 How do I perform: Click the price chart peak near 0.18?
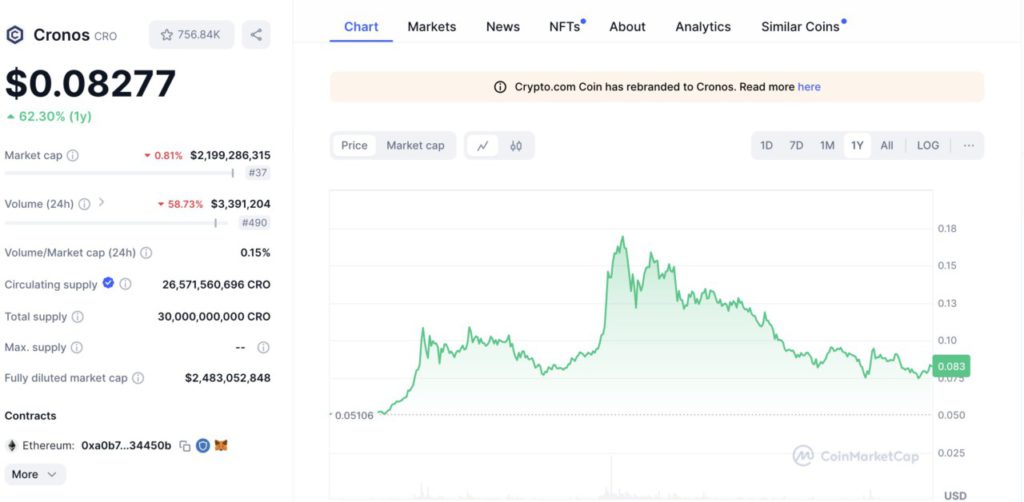[622, 237]
